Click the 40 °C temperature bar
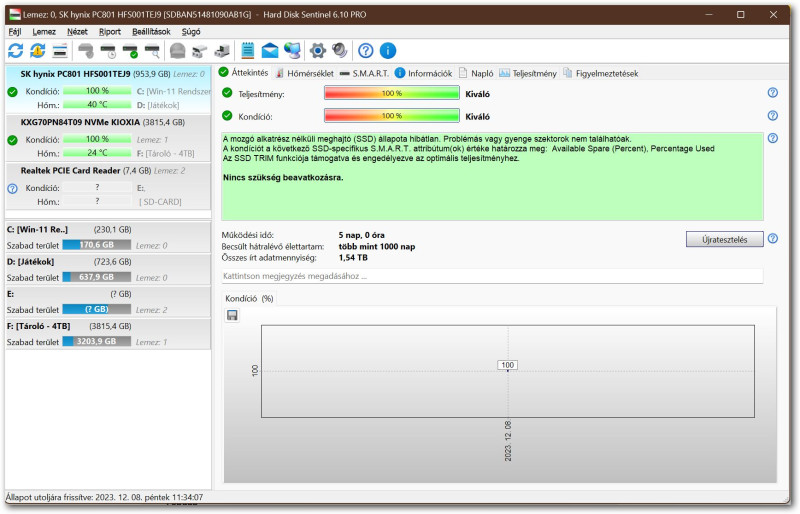Viewport: 800px width, 514px height. [97, 105]
